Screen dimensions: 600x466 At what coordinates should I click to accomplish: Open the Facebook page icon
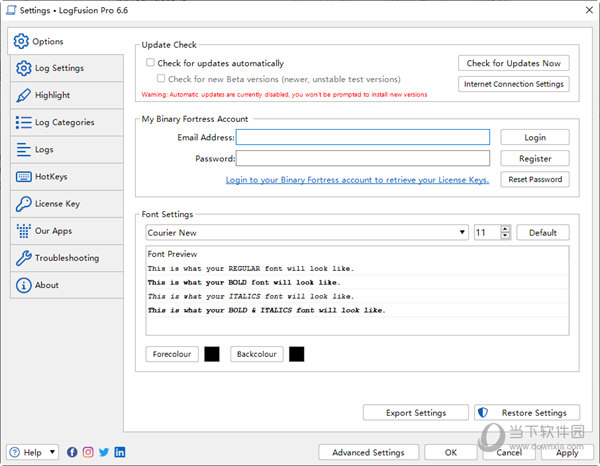click(x=72, y=452)
